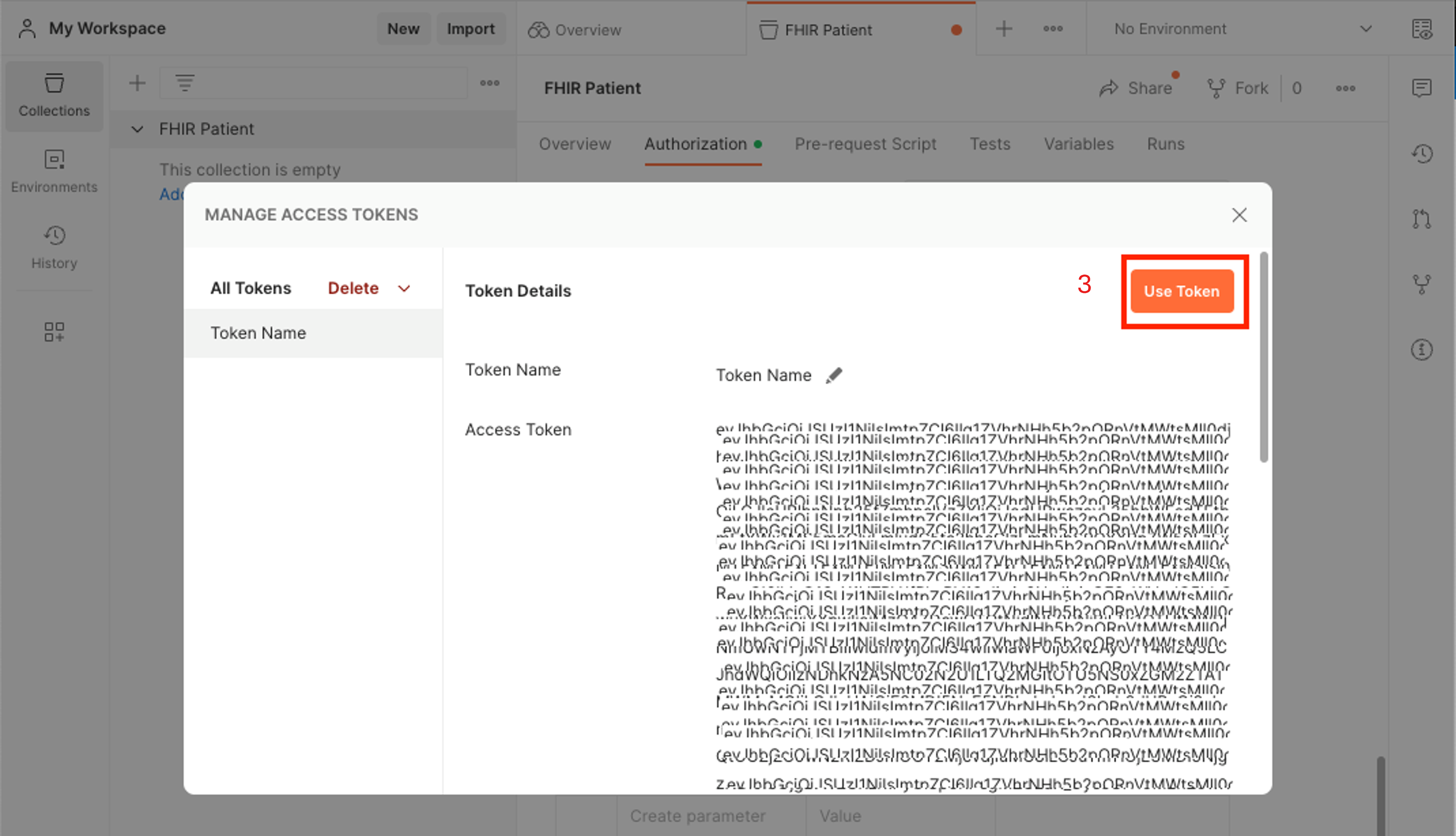
Task: Click the Import button
Action: click(x=470, y=28)
